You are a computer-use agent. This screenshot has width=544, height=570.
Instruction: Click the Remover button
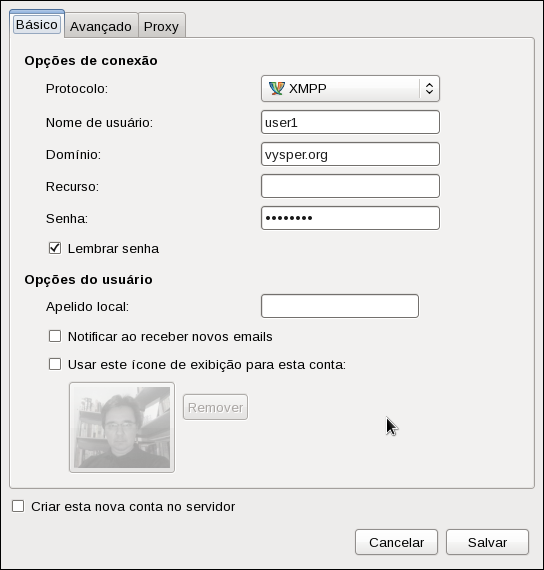pos(215,407)
